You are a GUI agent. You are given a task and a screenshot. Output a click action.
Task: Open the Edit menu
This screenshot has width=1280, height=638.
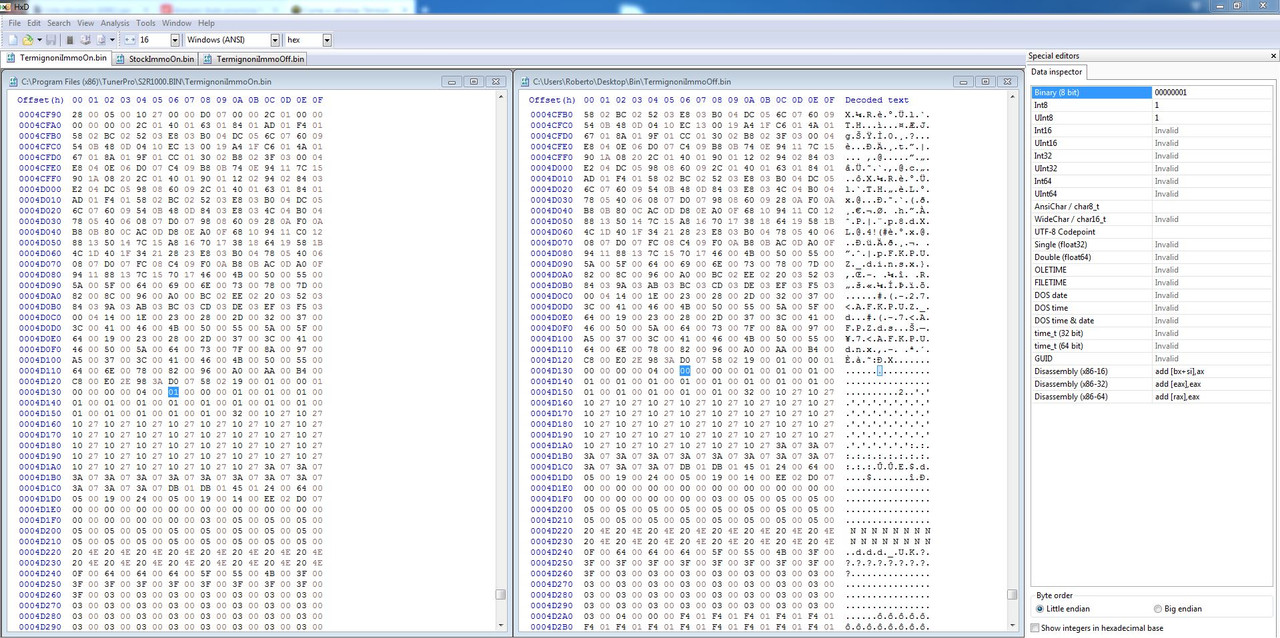click(x=34, y=23)
